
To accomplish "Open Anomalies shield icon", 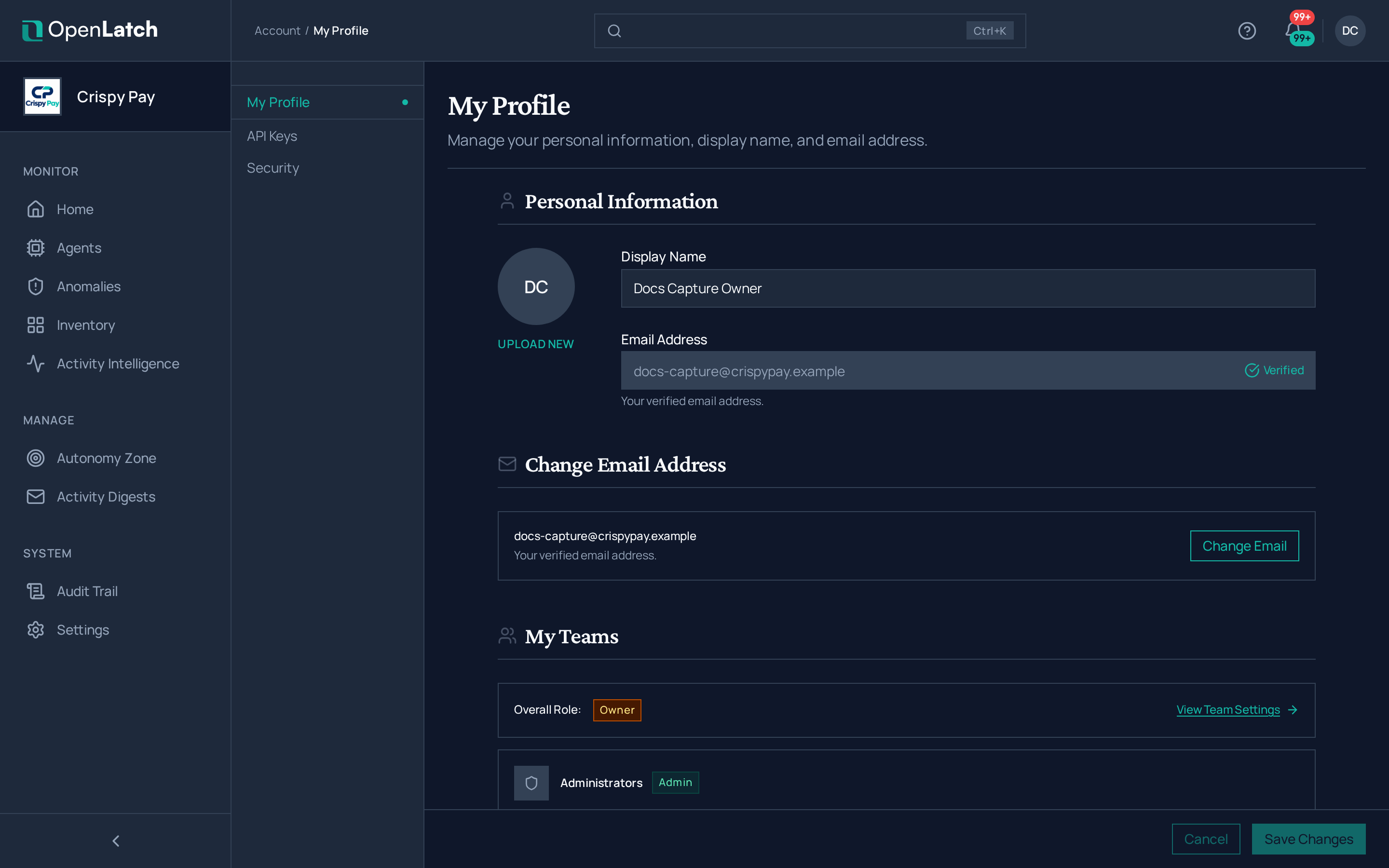I will [36, 286].
